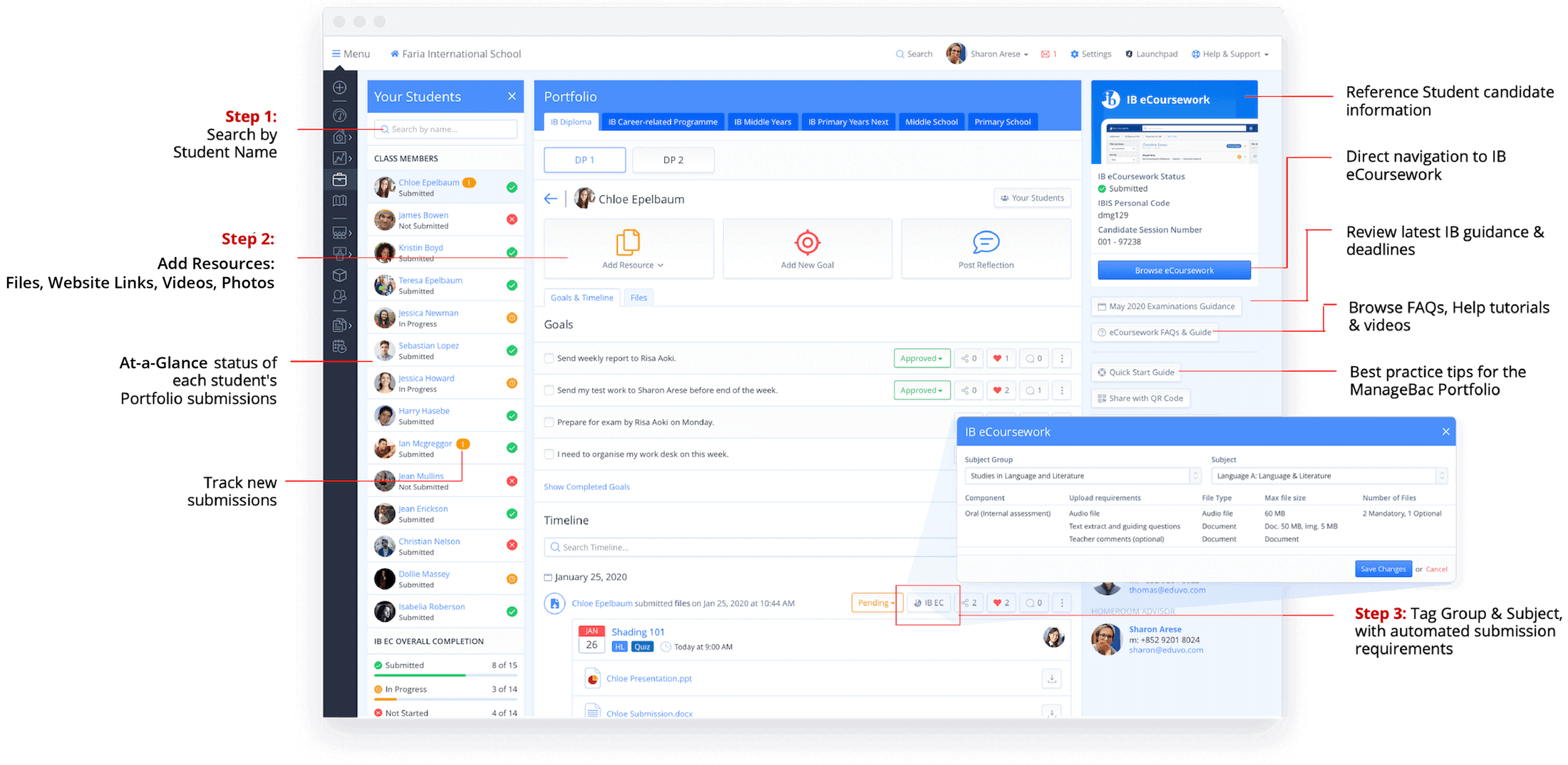Image resolution: width=1568 pixels, height=765 pixels.
Task: Open Sharon Arese user menu
Action: [x=988, y=53]
